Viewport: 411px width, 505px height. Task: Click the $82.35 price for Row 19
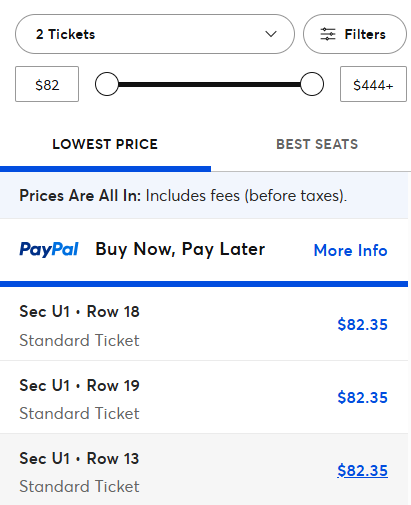coord(363,397)
